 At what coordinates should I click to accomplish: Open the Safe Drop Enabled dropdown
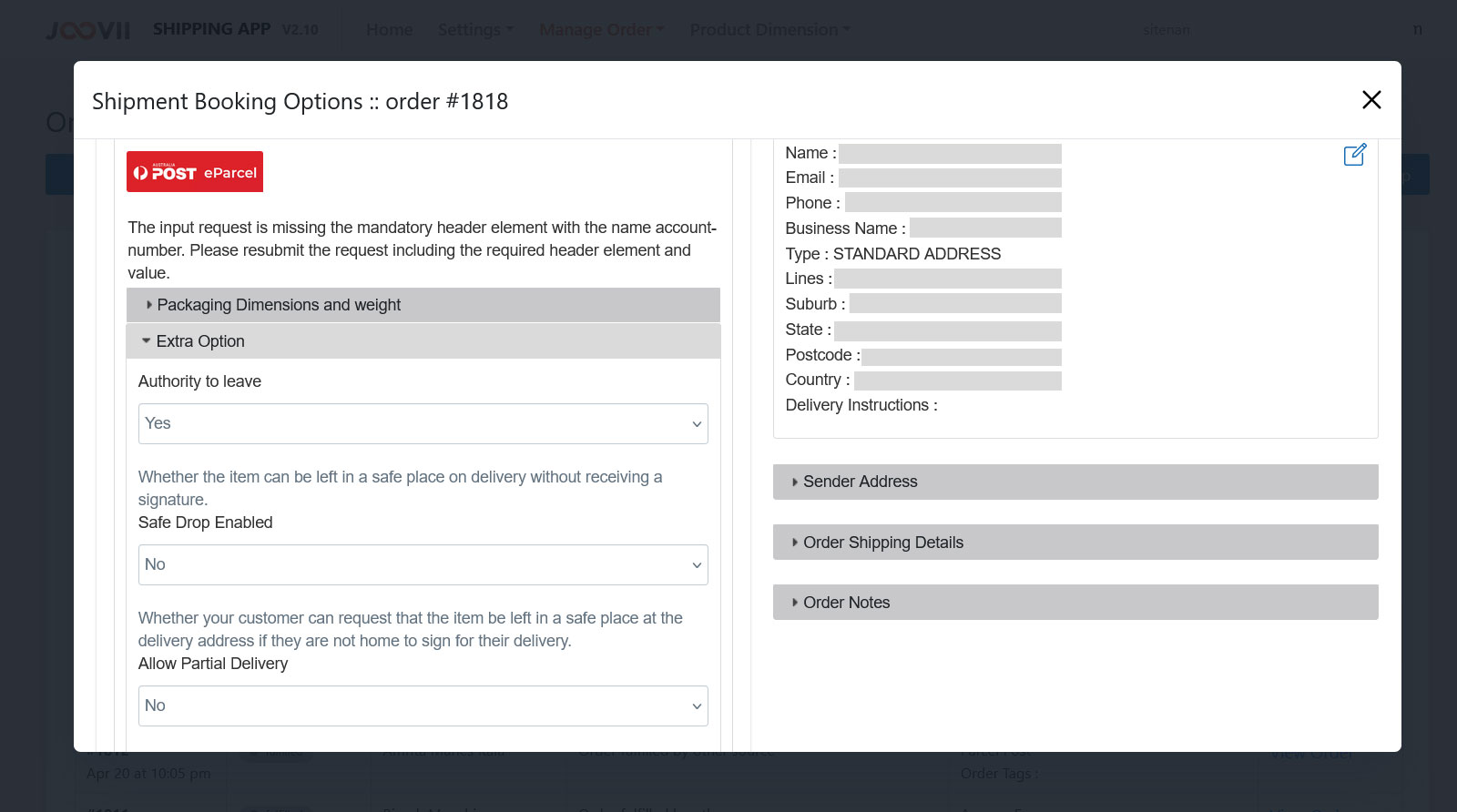[x=423, y=564]
